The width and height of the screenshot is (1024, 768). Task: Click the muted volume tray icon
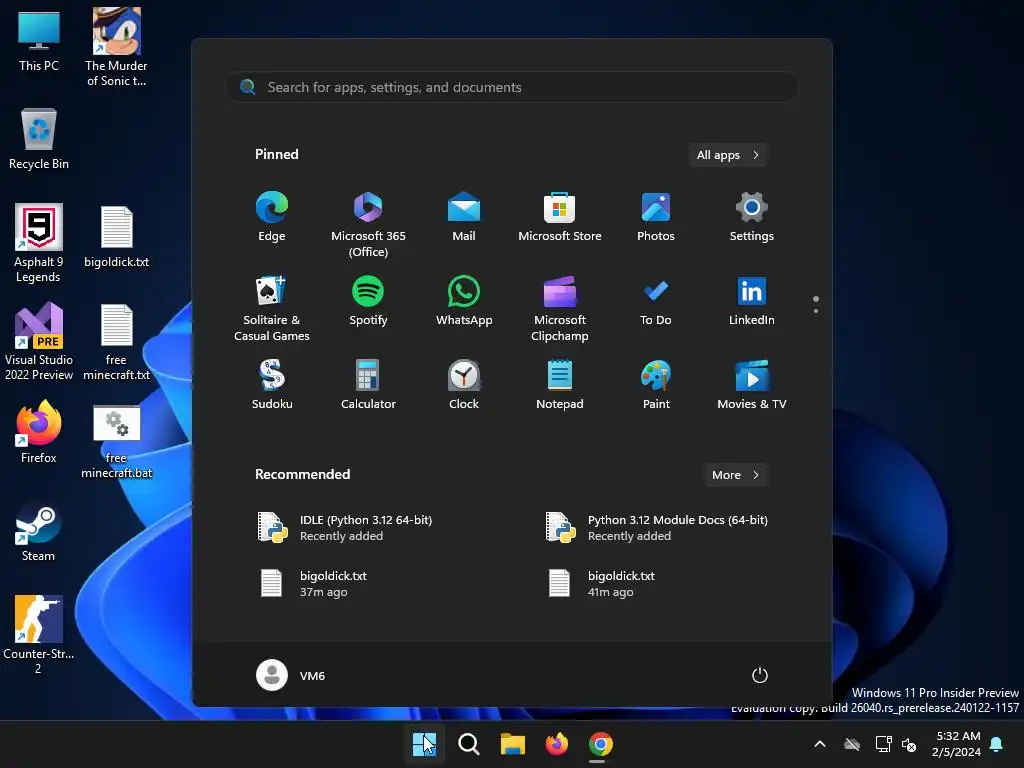click(x=909, y=744)
